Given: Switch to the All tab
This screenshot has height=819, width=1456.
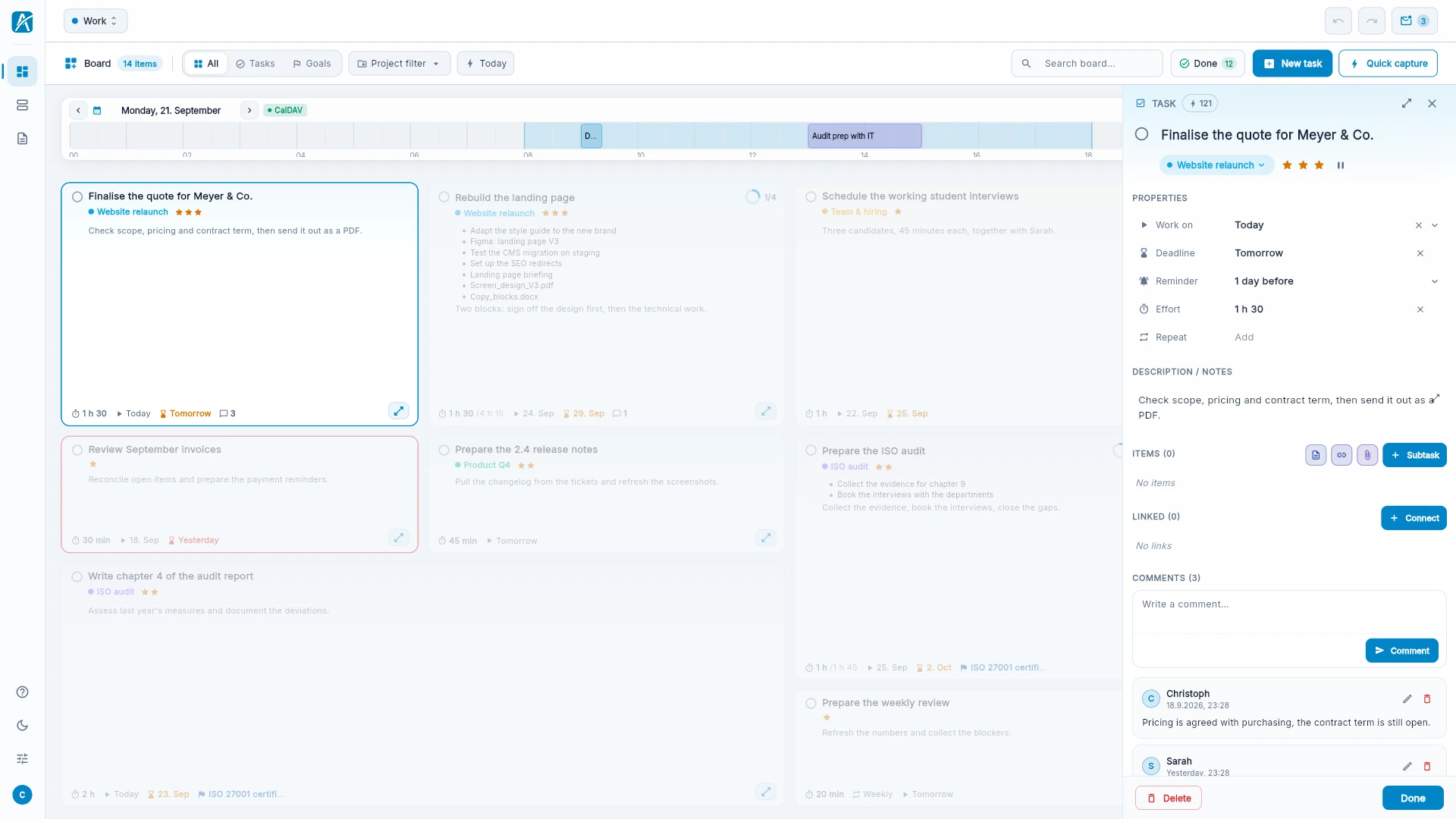Looking at the screenshot, I should pos(206,64).
